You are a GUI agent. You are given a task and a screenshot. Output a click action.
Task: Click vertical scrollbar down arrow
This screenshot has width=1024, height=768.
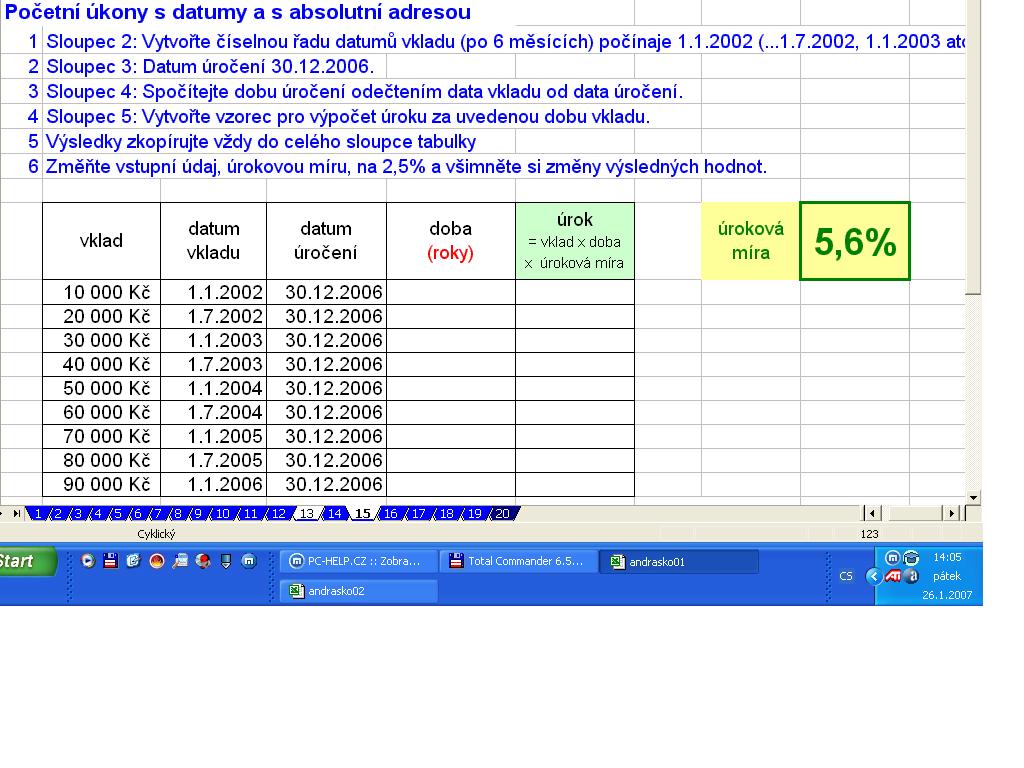(x=973, y=498)
